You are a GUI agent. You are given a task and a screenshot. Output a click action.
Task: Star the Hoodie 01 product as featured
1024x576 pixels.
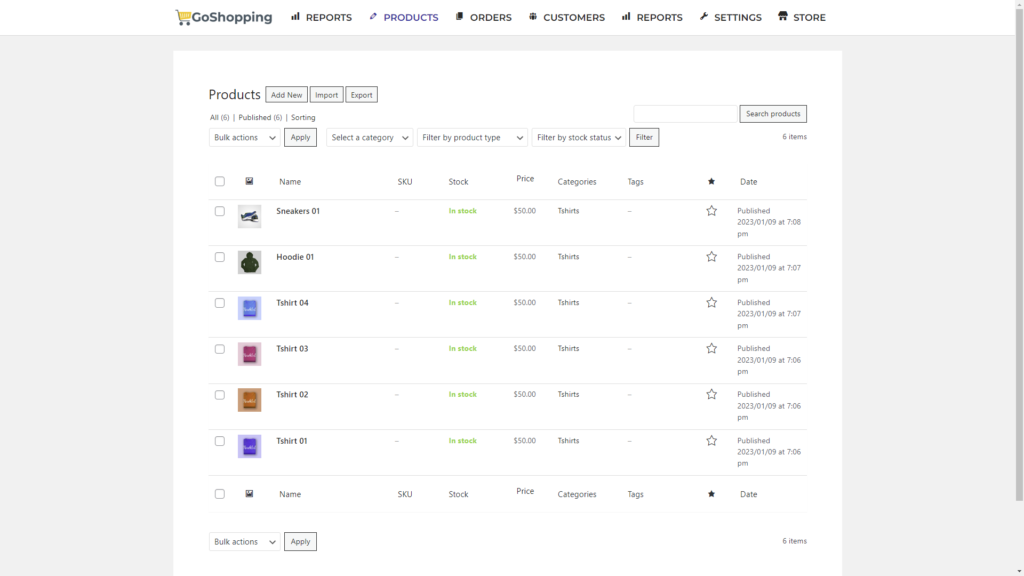(x=711, y=257)
